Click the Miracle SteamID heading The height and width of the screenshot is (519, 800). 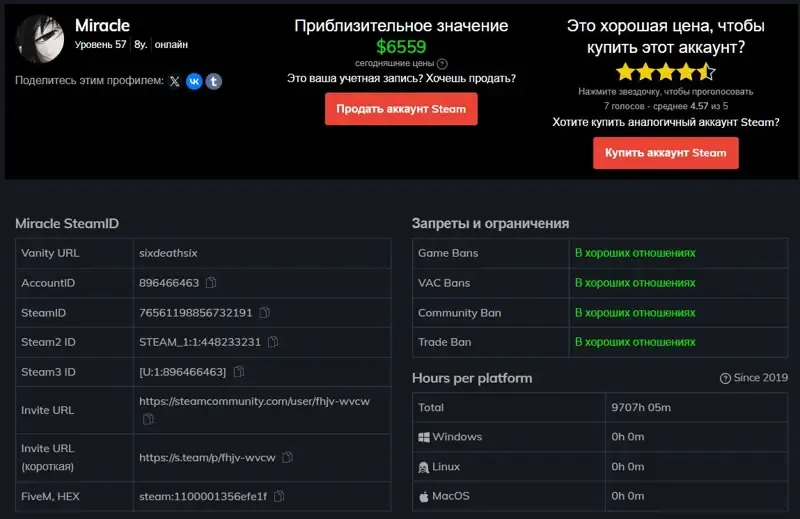click(67, 224)
